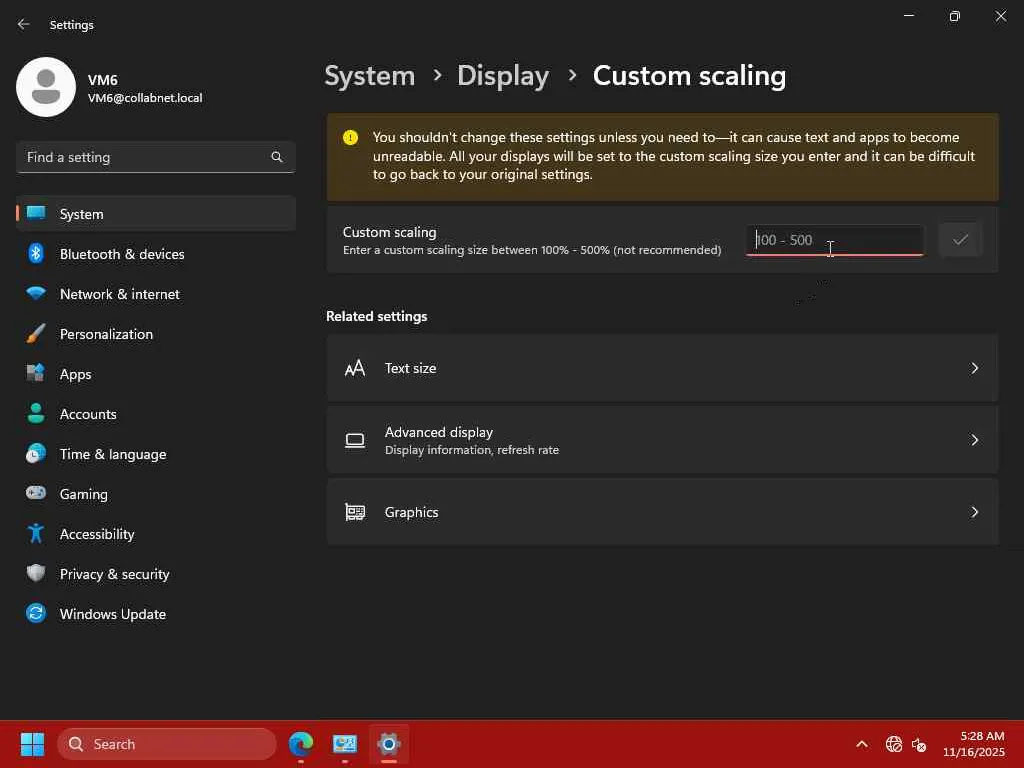Viewport: 1024px width, 768px height.
Task: Launch Microsoft Edge from the taskbar
Action: [301, 744]
